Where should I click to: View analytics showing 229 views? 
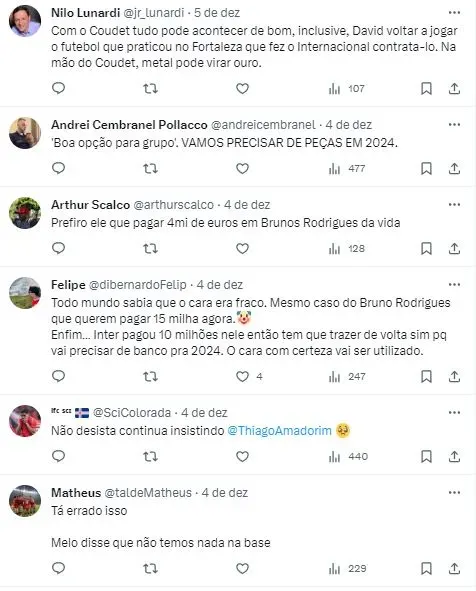(x=347, y=568)
